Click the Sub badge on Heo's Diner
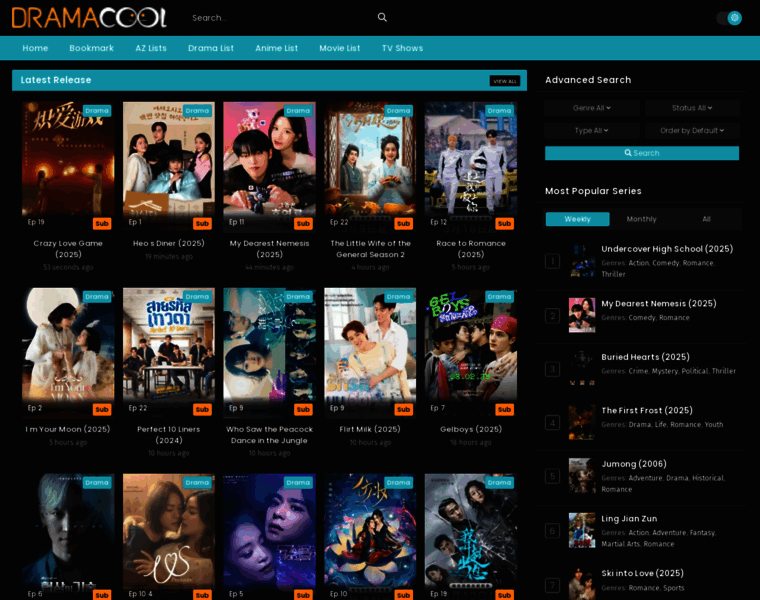The width and height of the screenshot is (760, 600). pyautogui.click(x=202, y=223)
